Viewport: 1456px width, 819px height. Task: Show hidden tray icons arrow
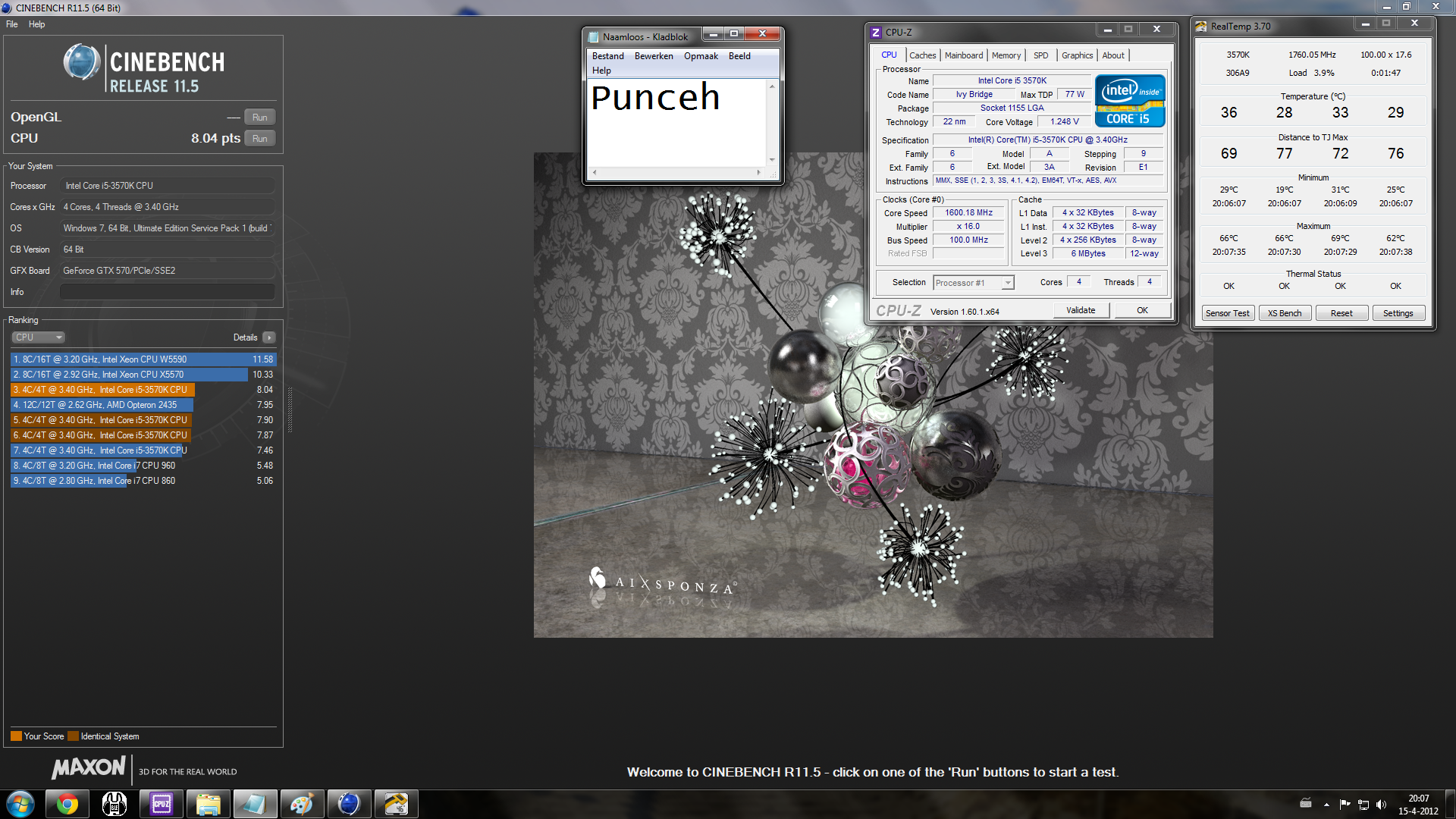tap(1326, 804)
